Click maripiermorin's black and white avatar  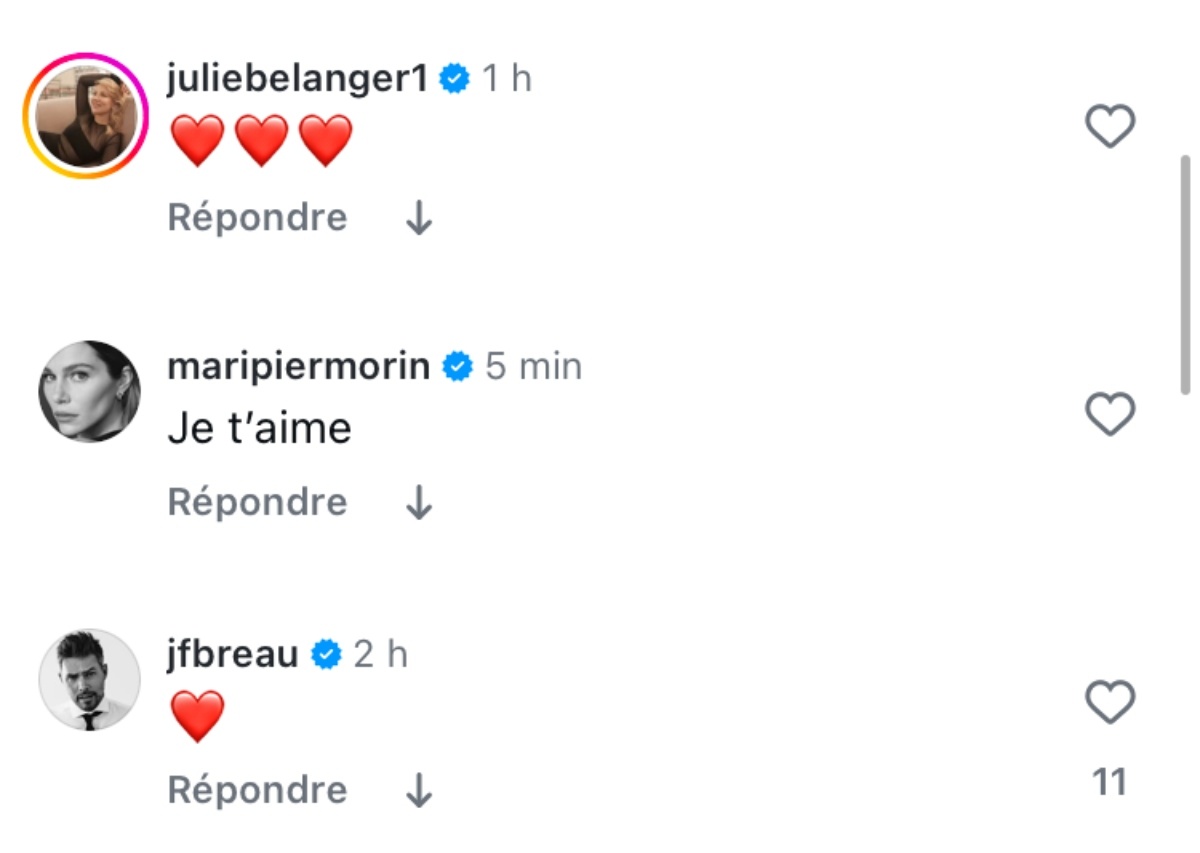pyautogui.click(x=90, y=391)
